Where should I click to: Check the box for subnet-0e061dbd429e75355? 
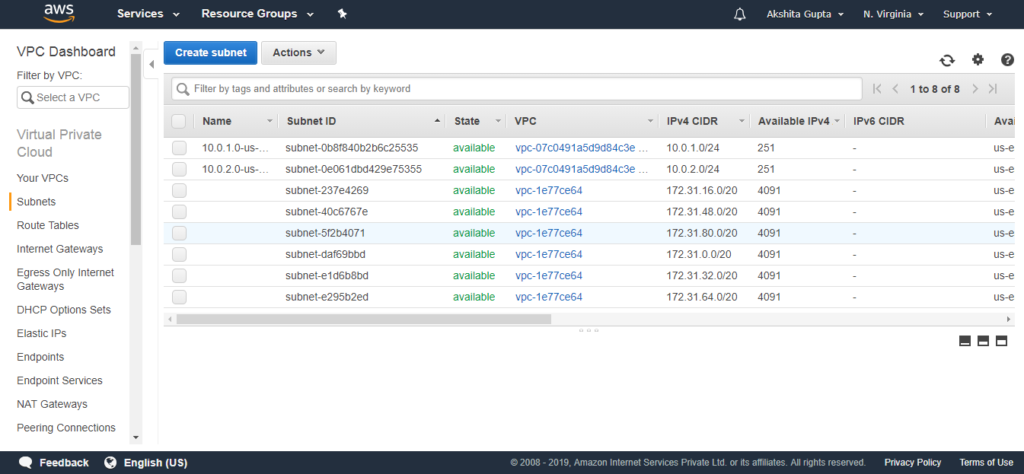pyautogui.click(x=179, y=170)
